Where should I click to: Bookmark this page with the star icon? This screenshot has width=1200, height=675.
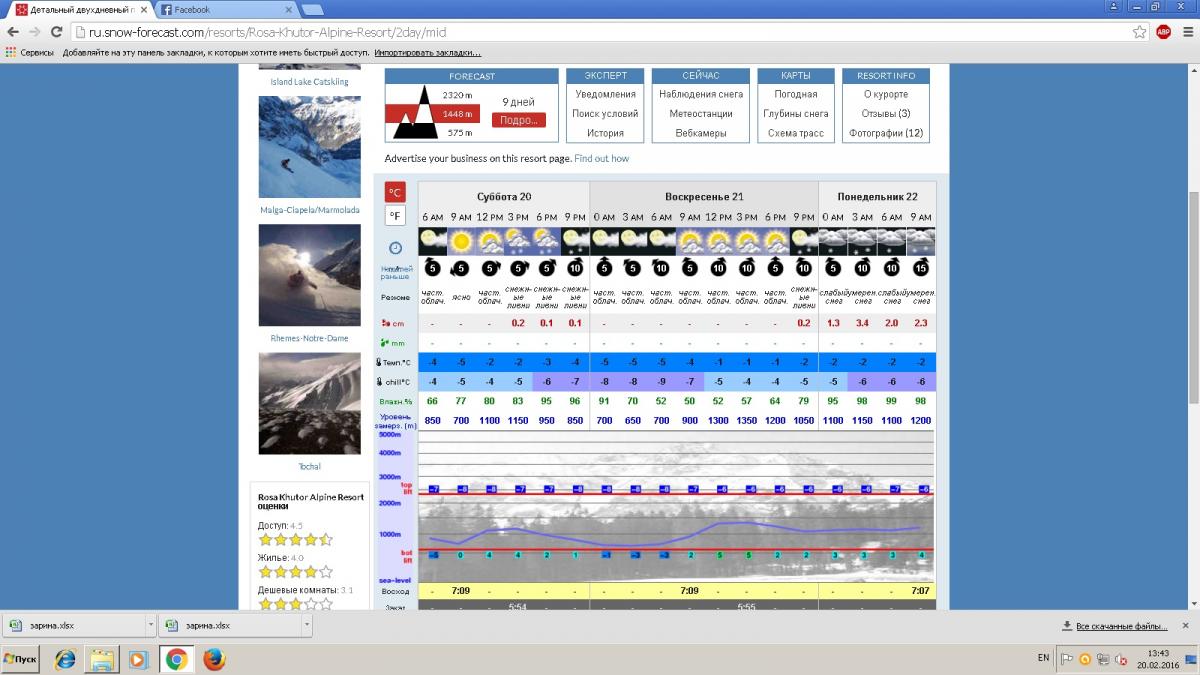pos(1139,32)
